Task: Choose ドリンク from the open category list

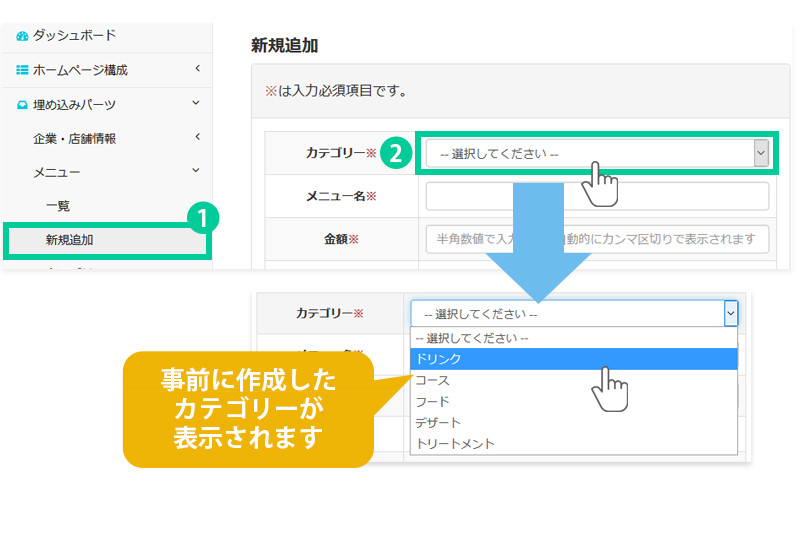Action: [573, 359]
